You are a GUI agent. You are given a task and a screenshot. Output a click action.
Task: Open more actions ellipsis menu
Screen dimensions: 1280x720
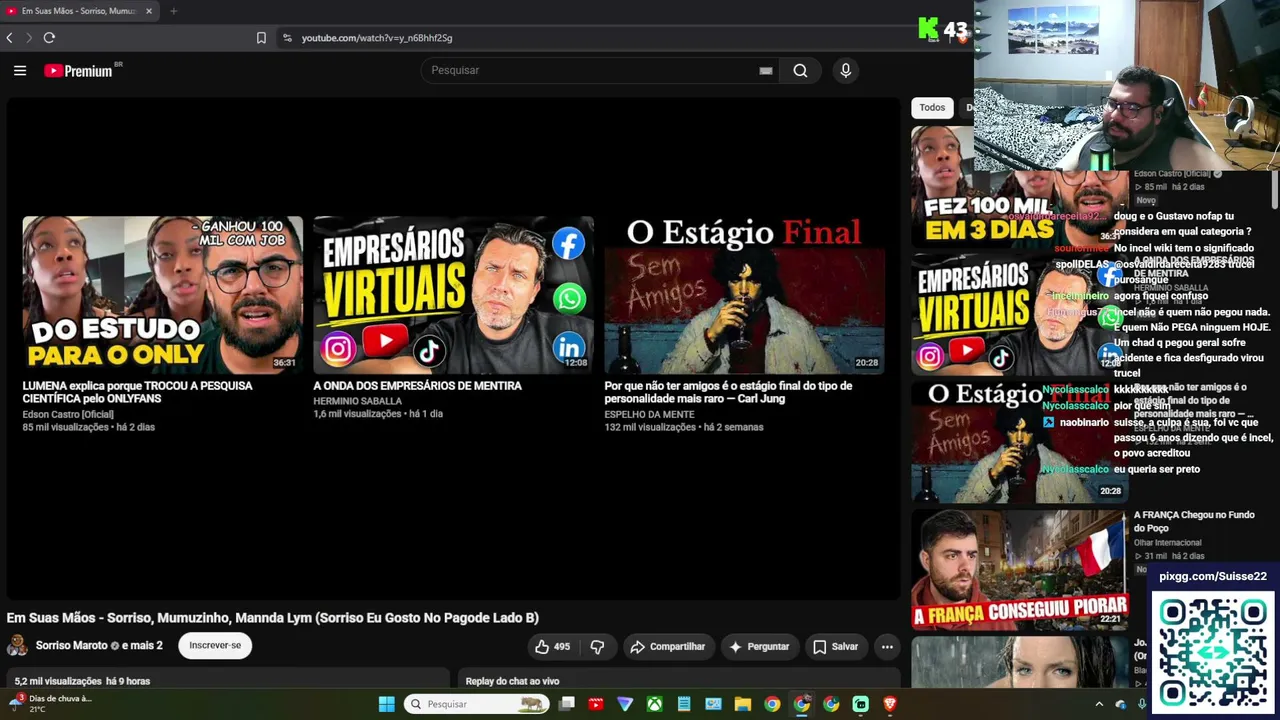(887, 647)
